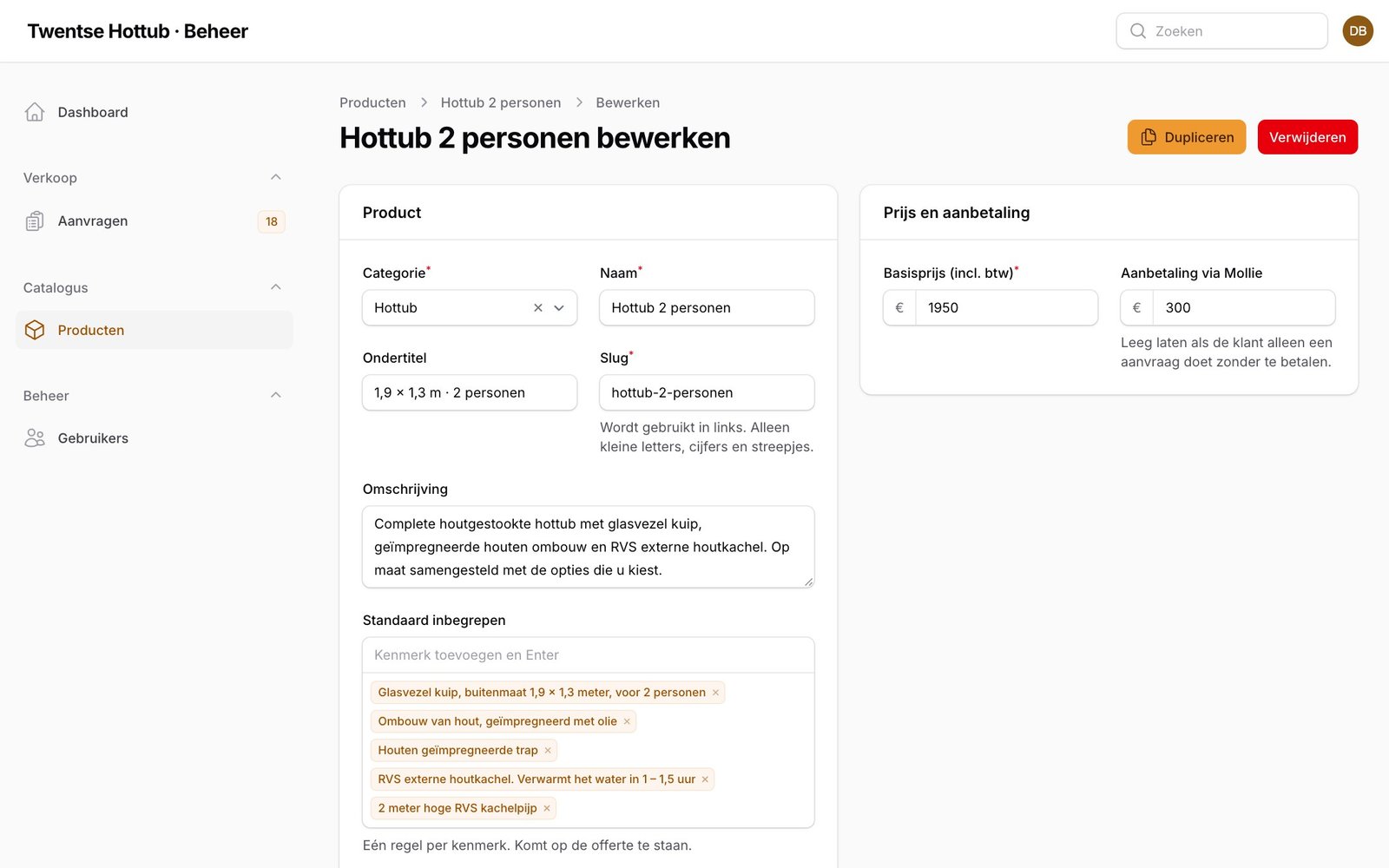Click the Omschrijving text area
The height and width of the screenshot is (868, 1389).
coord(589,547)
